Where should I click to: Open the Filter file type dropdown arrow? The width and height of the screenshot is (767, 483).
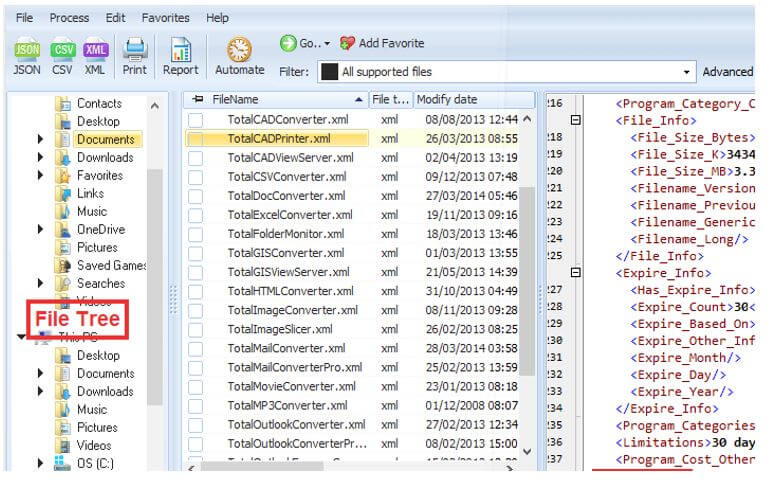686,72
